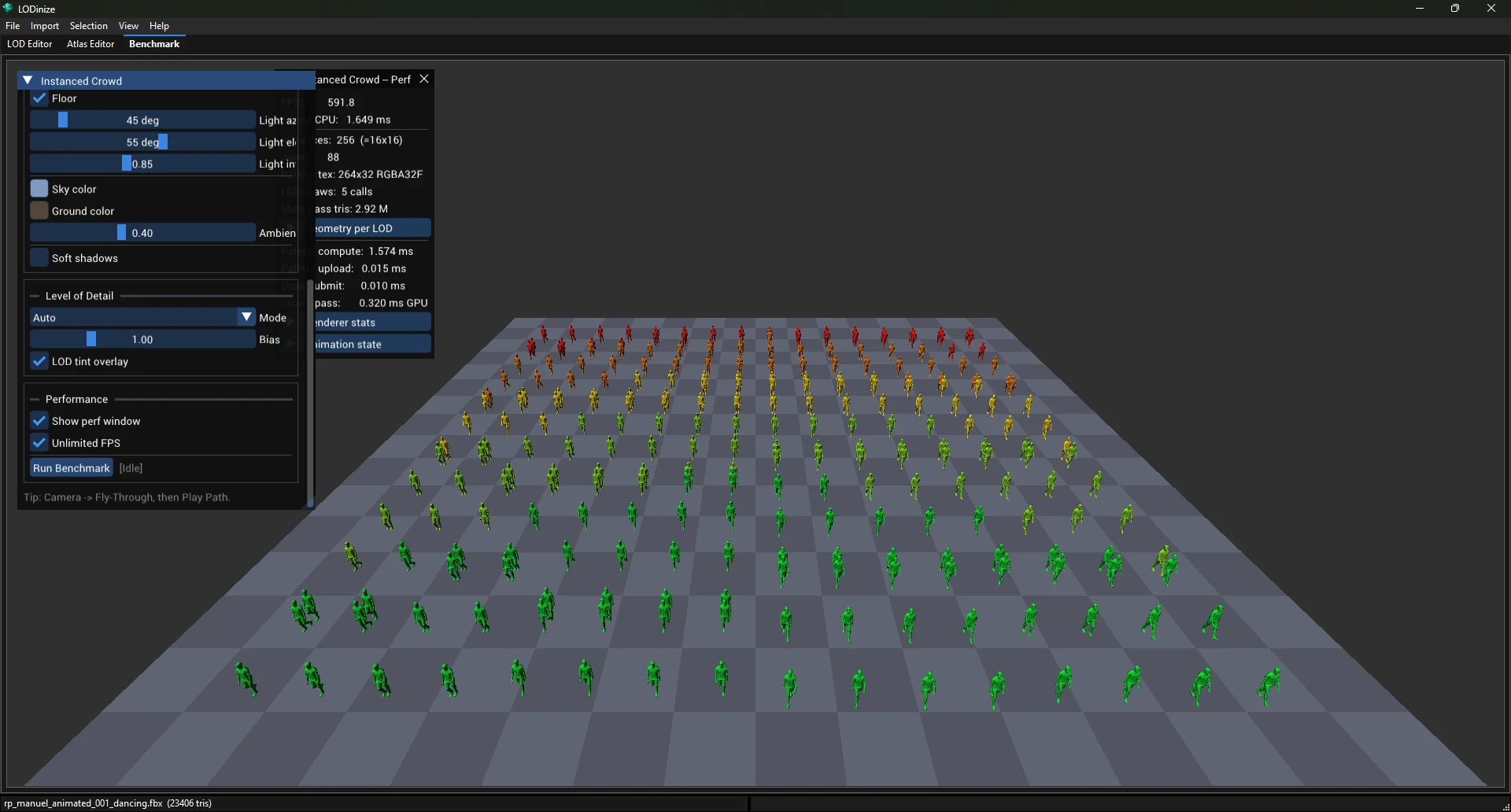Click the 'pass: 0.320 ms GPU' value
The width and height of the screenshot is (1511, 812).
[371, 303]
